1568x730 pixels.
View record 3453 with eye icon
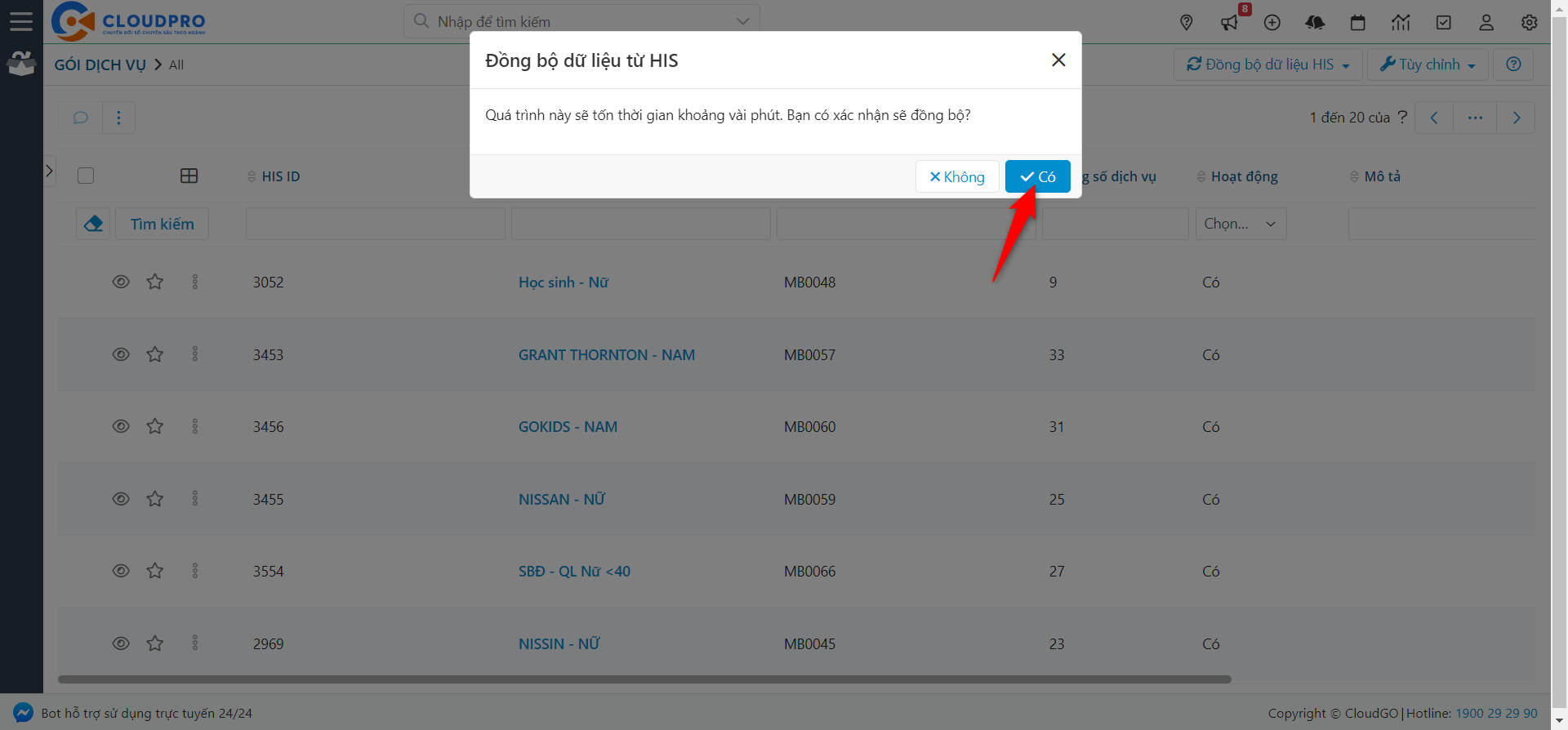click(121, 354)
